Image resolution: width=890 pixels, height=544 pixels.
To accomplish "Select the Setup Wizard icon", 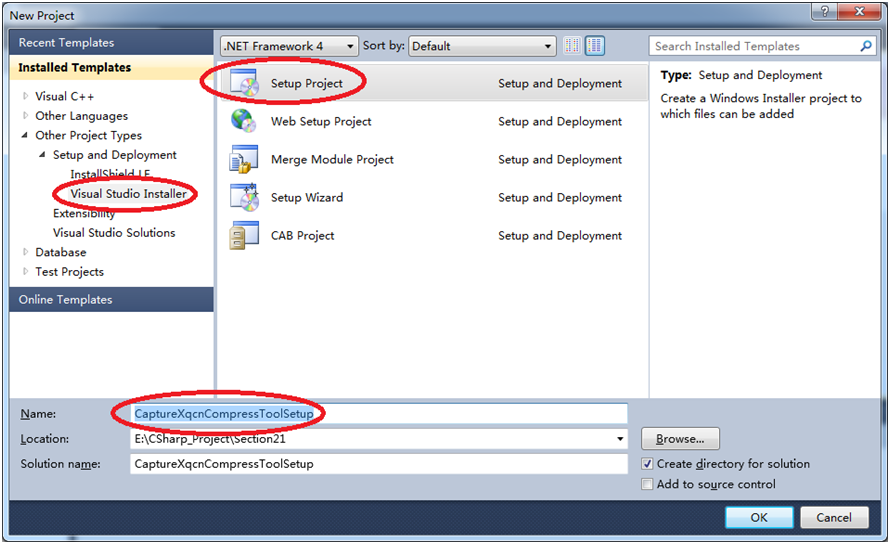I will (244, 197).
